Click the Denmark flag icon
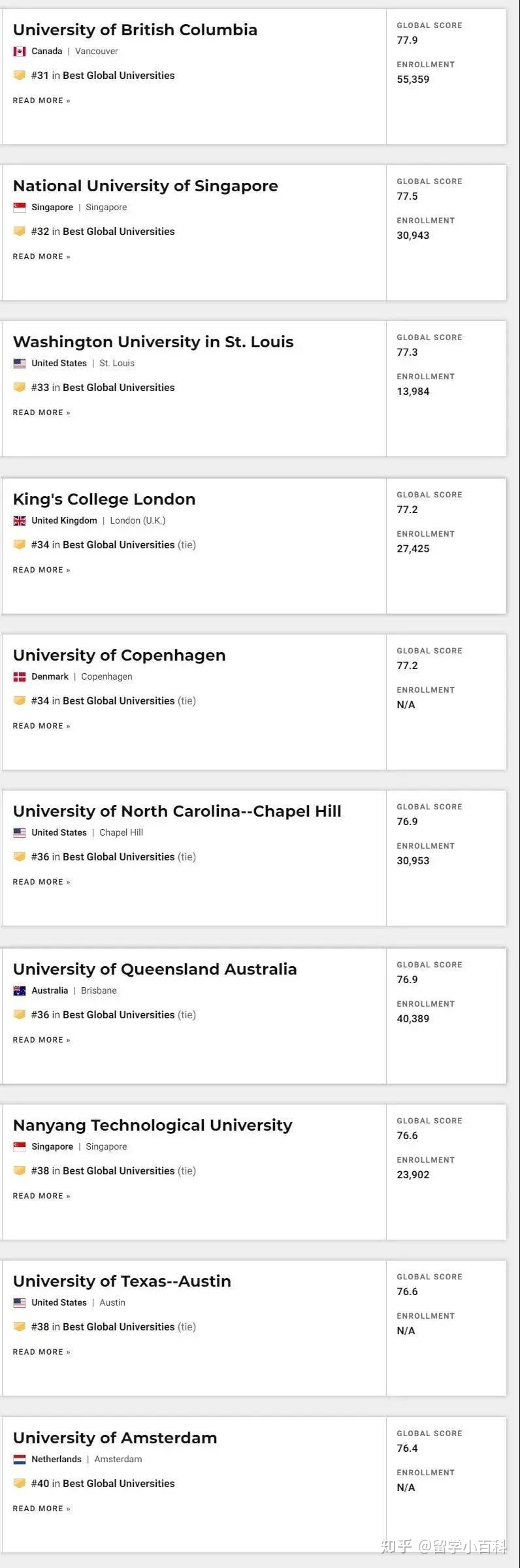 pyautogui.click(x=20, y=677)
